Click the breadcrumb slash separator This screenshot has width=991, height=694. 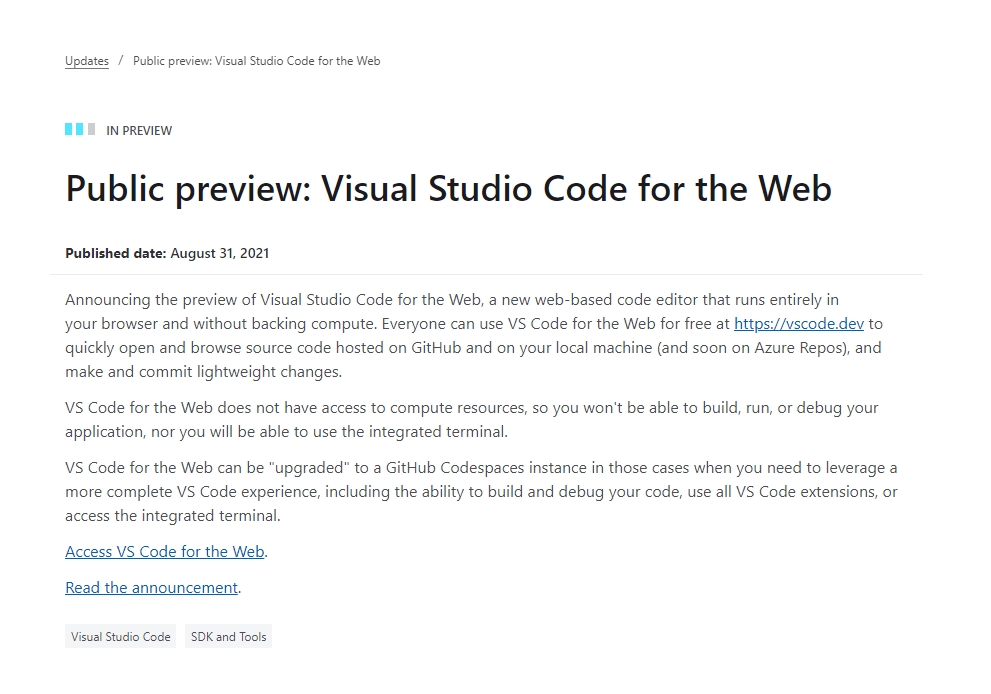(x=121, y=60)
